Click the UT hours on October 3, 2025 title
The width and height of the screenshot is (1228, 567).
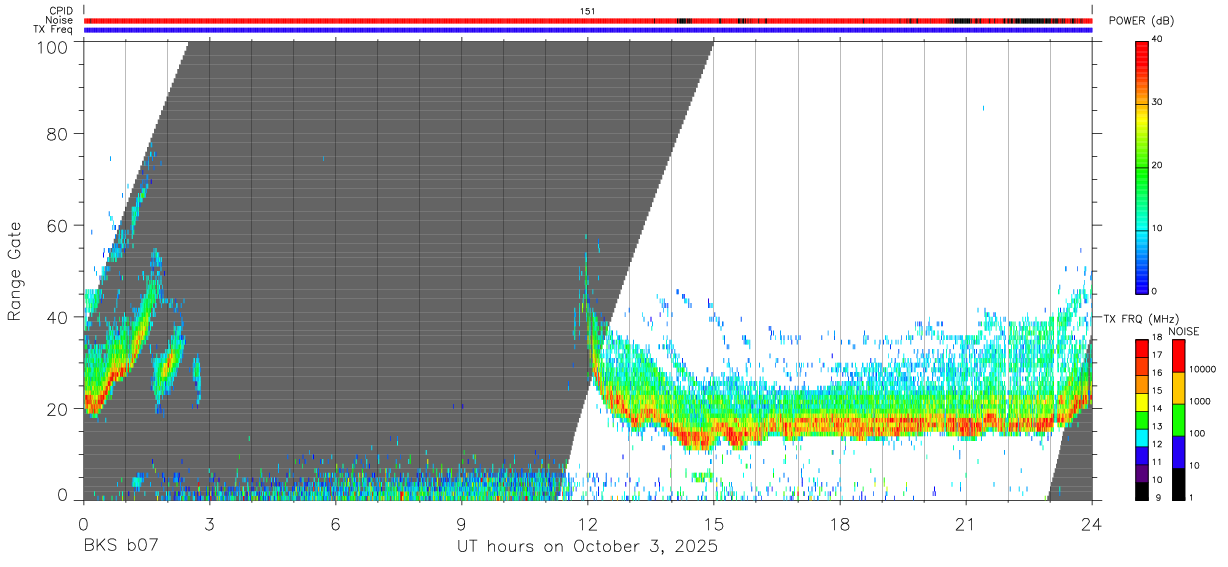point(588,547)
